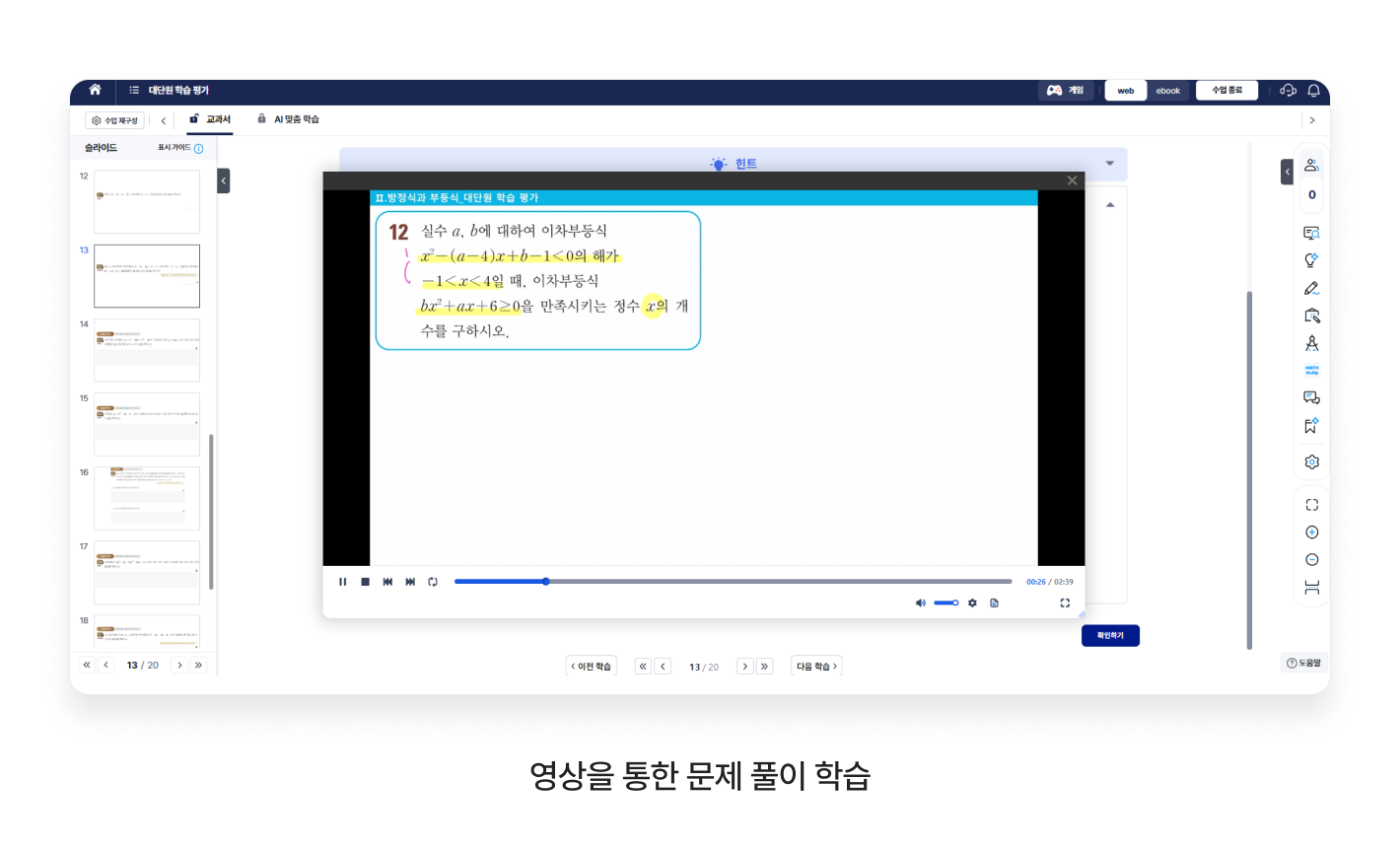1400x851 pixels.
Task: Toggle video fullscreen
Action: tap(1065, 603)
